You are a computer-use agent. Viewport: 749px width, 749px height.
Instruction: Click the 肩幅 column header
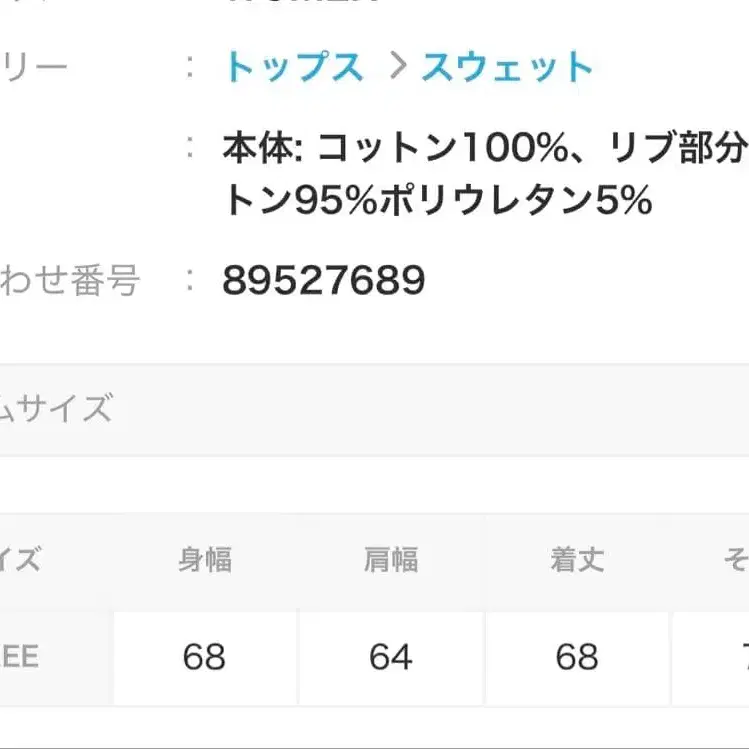[390, 560]
